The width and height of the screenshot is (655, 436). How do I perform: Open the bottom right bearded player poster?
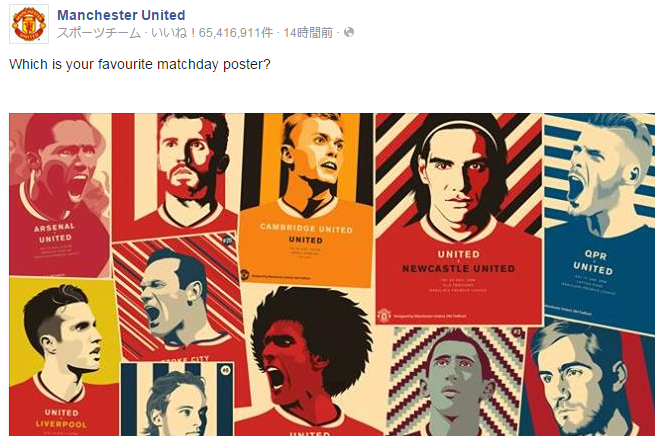tap(590, 380)
